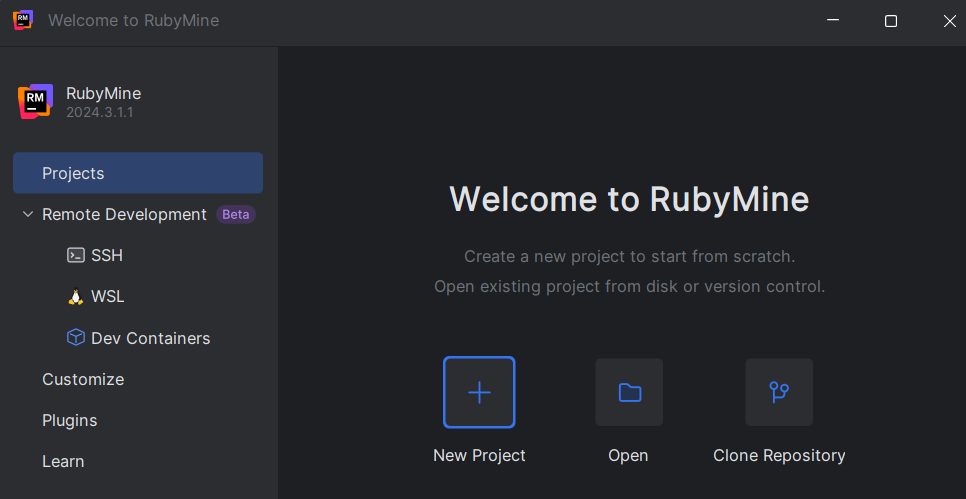This screenshot has width=966, height=499.
Task: Click the Clone Repository branch icon
Action: click(x=779, y=392)
